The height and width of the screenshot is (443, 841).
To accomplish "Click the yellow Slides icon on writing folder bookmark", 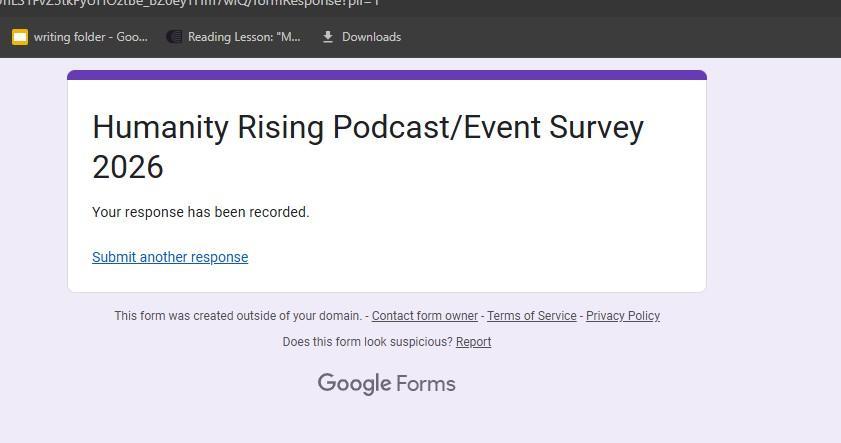I will [x=20, y=37].
